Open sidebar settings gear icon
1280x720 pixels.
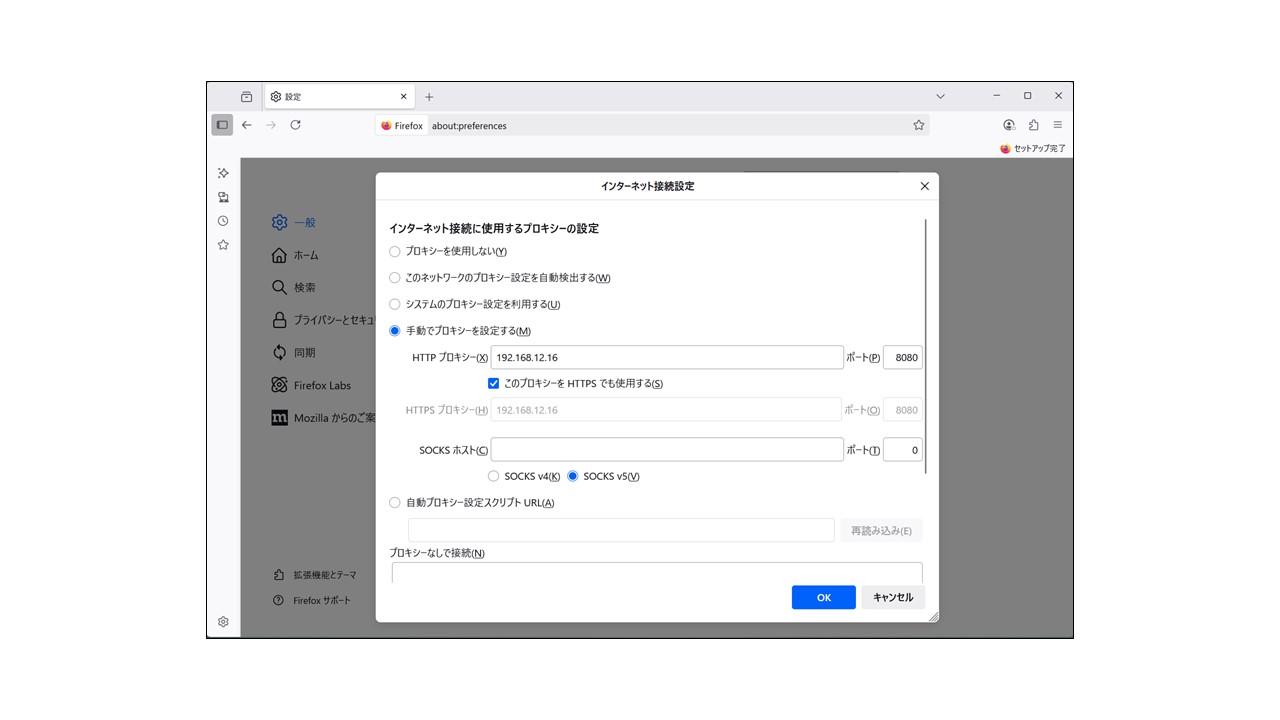pos(223,622)
